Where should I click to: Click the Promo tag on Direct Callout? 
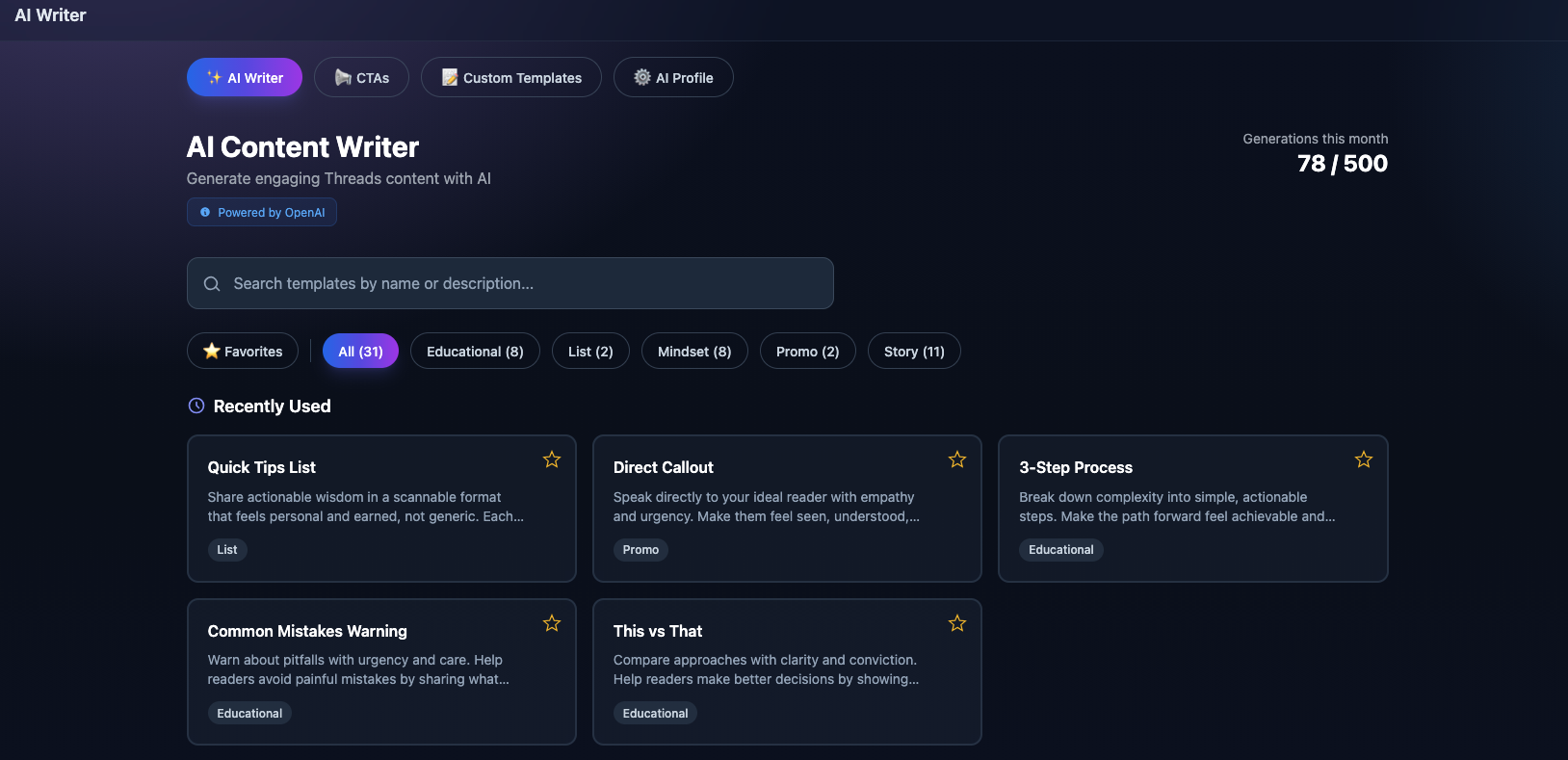tap(640, 549)
